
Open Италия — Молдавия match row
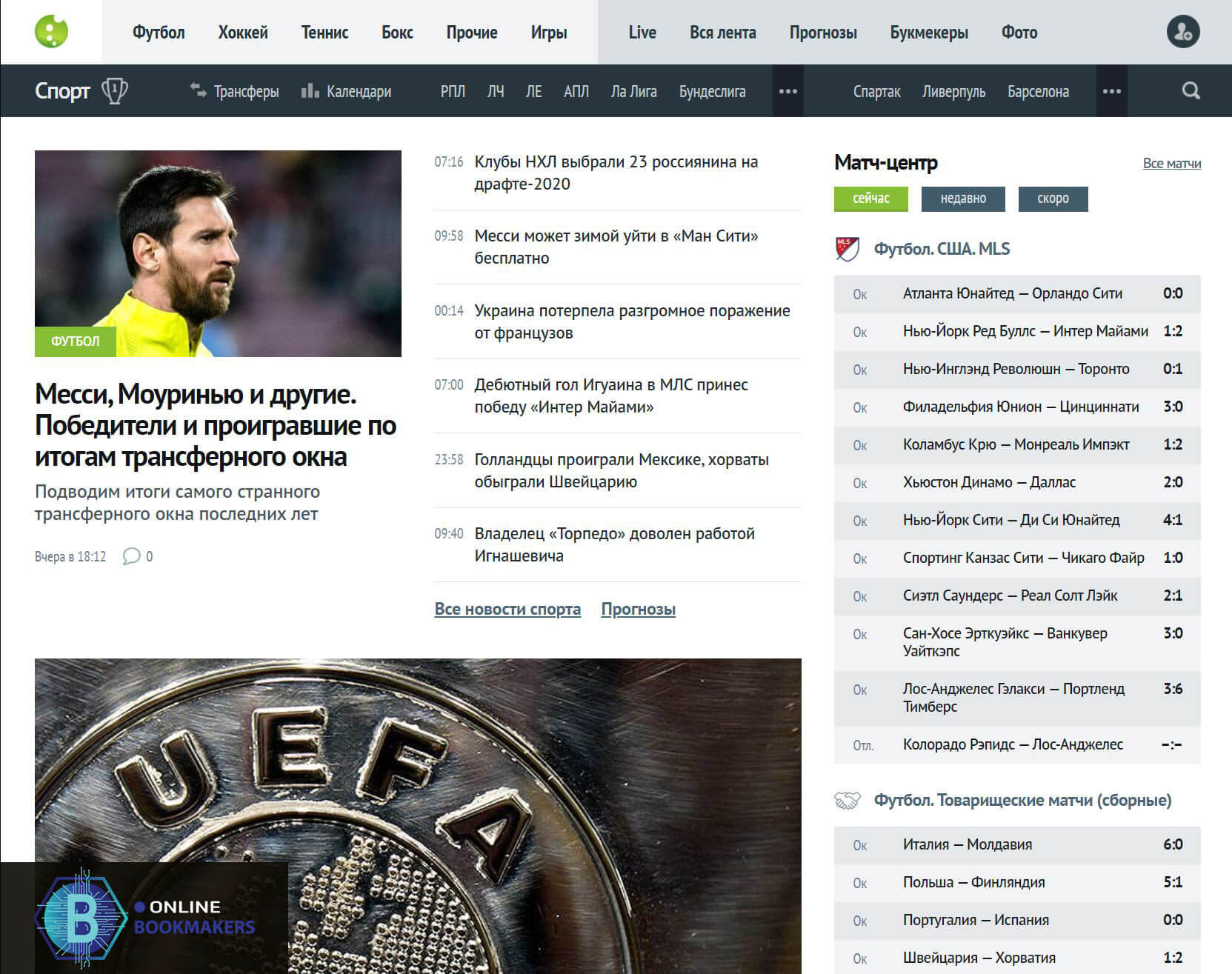click(x=1017, y=844)
